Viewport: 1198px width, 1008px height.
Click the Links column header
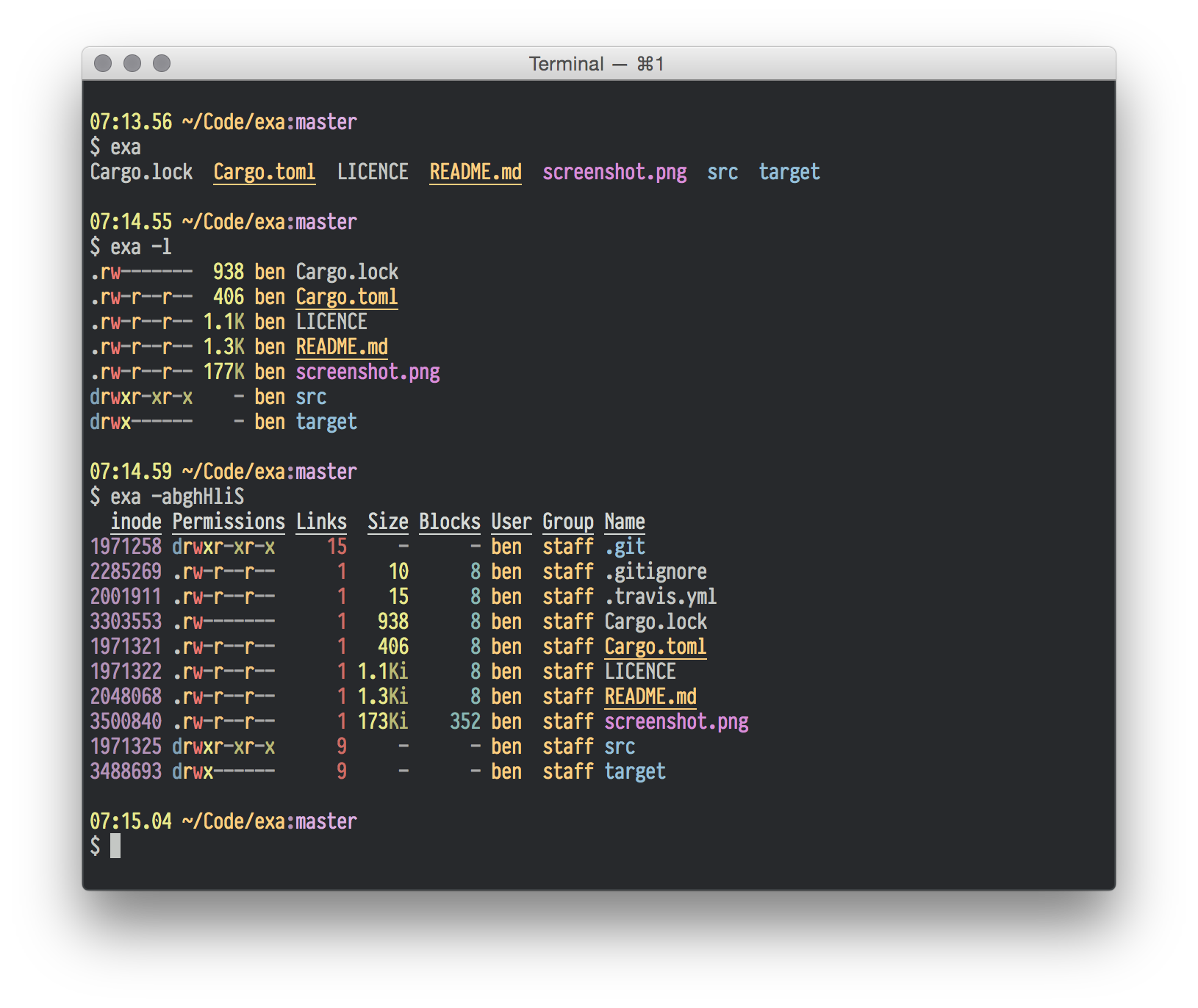pos(321,522)
